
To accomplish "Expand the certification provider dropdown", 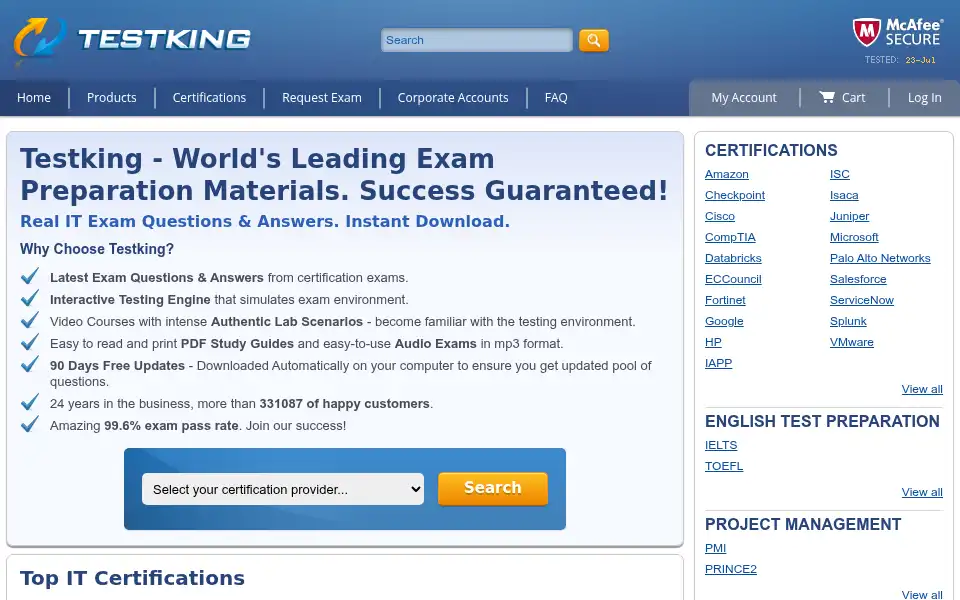I will pyautogui.click(x=283, y=489).
